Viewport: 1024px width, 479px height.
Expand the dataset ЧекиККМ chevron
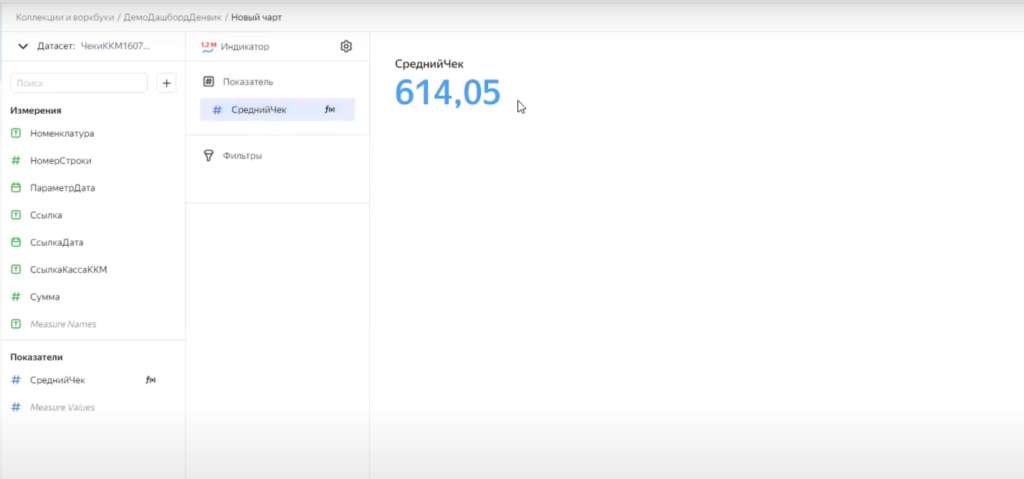coord(22,46)
